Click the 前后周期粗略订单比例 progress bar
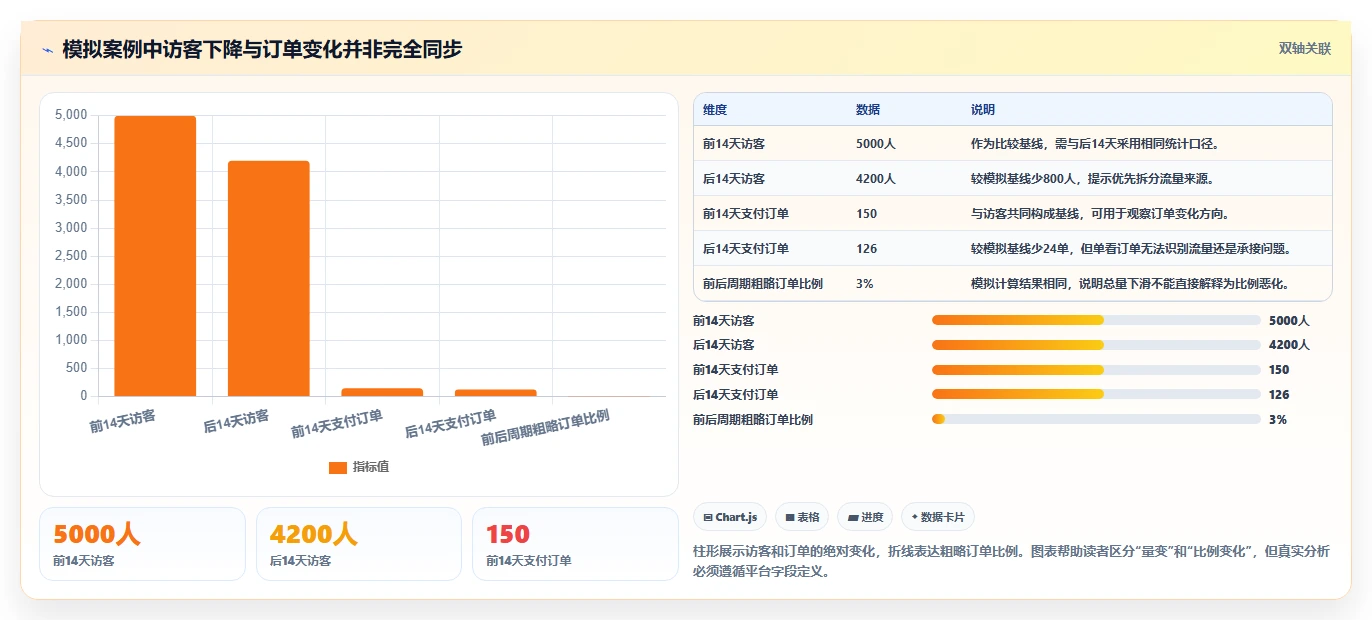Screen dimensions: 1372x620 [1096, 419]
